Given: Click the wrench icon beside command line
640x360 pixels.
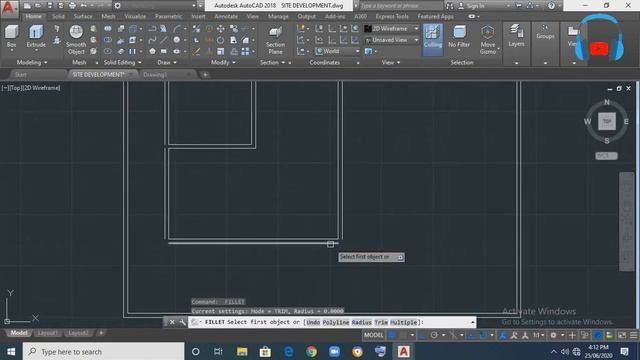Looking at the screenshot, I should (182, 322).
